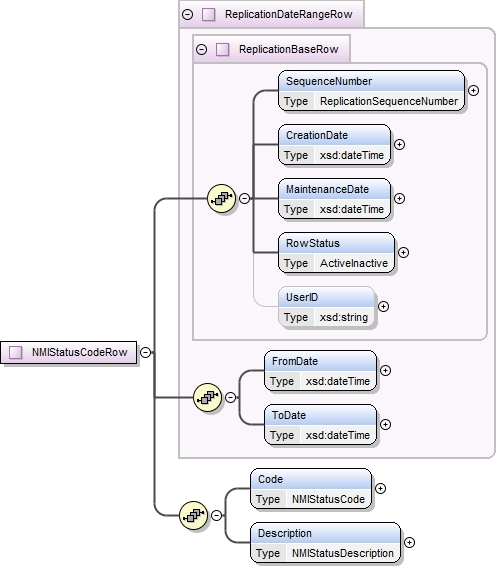
Task: Click the type icon next to ReplicationBaseRow
Action: 222,49
